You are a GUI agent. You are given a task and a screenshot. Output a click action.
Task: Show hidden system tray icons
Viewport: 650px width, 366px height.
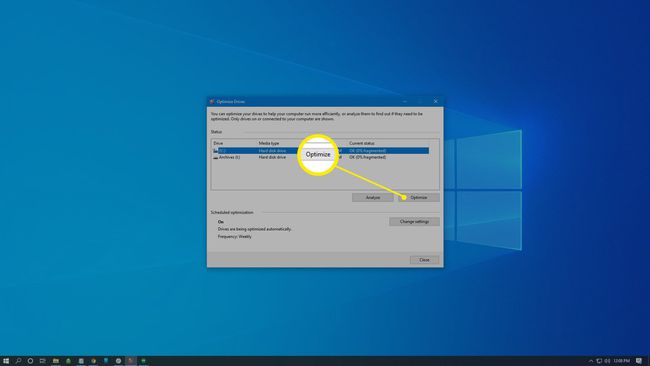coord(591,361)
